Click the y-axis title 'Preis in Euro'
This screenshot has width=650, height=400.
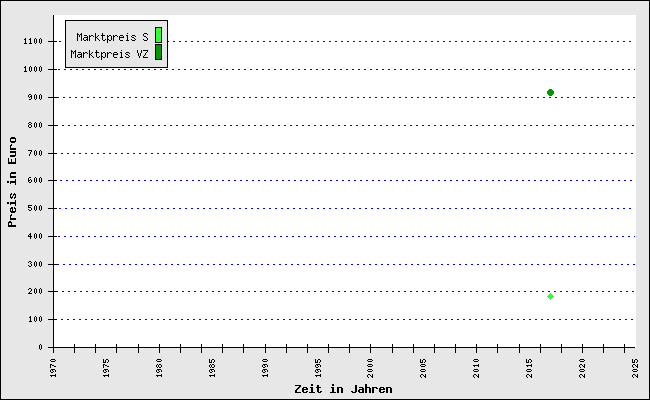(x=12, y=182)
